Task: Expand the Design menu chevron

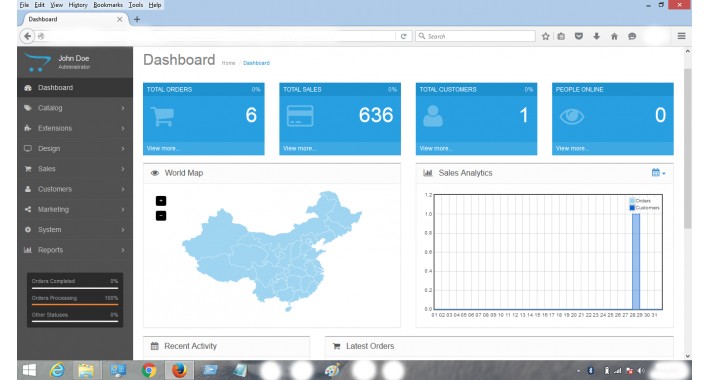Action: coord(123,149)
